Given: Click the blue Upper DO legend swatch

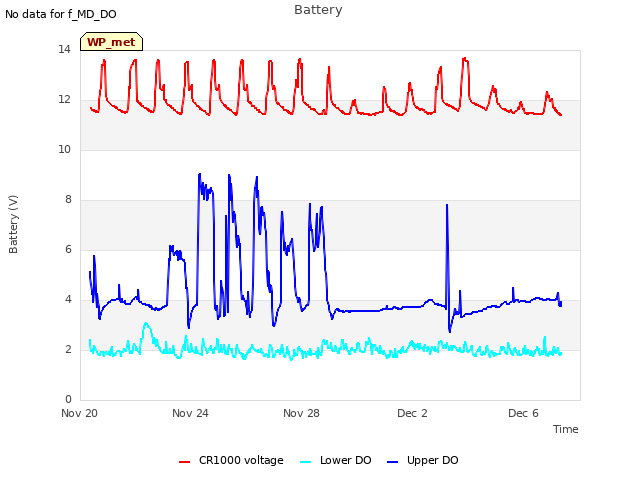Looking at the screenshot, I should tap(393, 462).
